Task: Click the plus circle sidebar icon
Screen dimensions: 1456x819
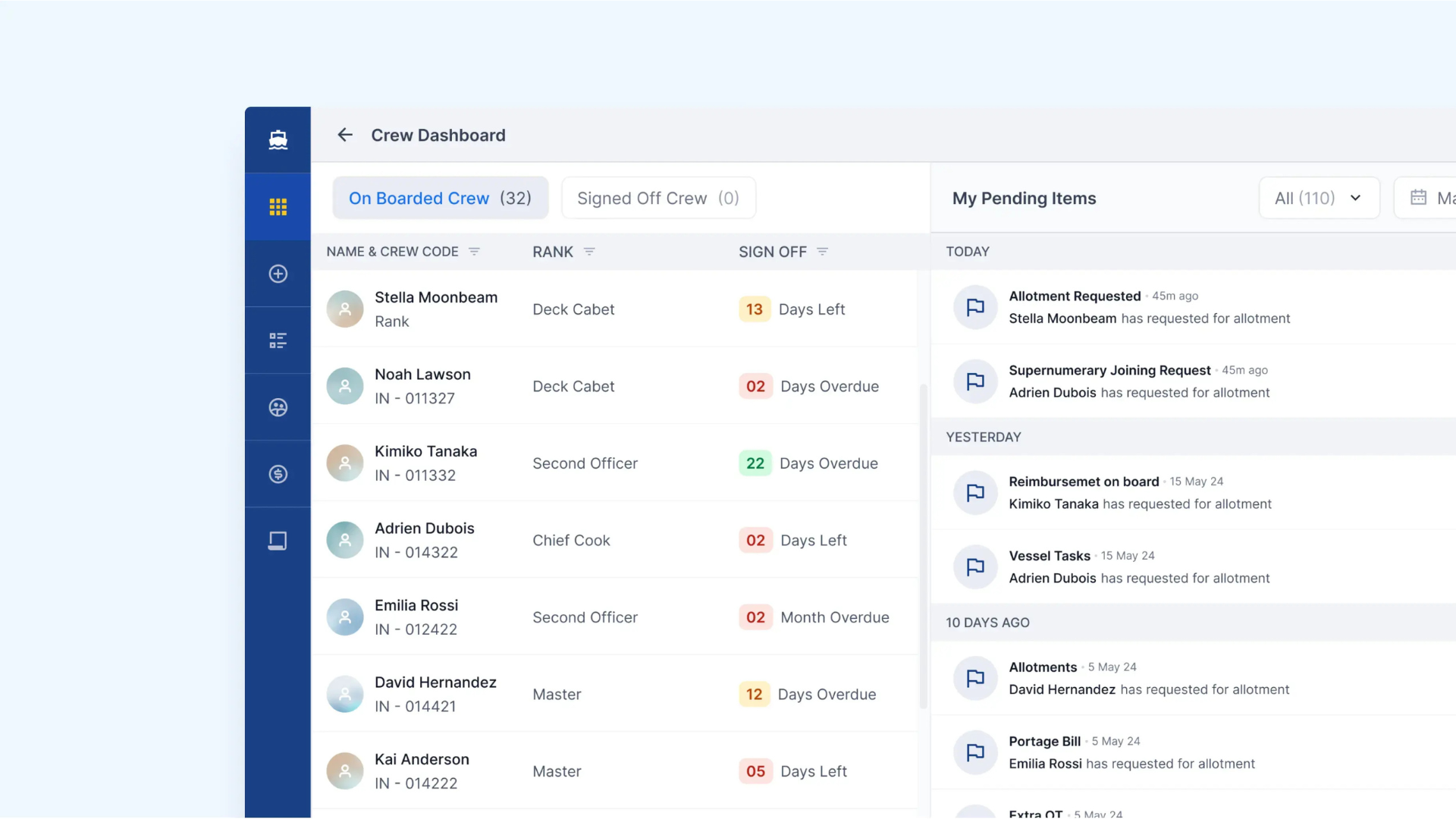Action: (278, 274)
